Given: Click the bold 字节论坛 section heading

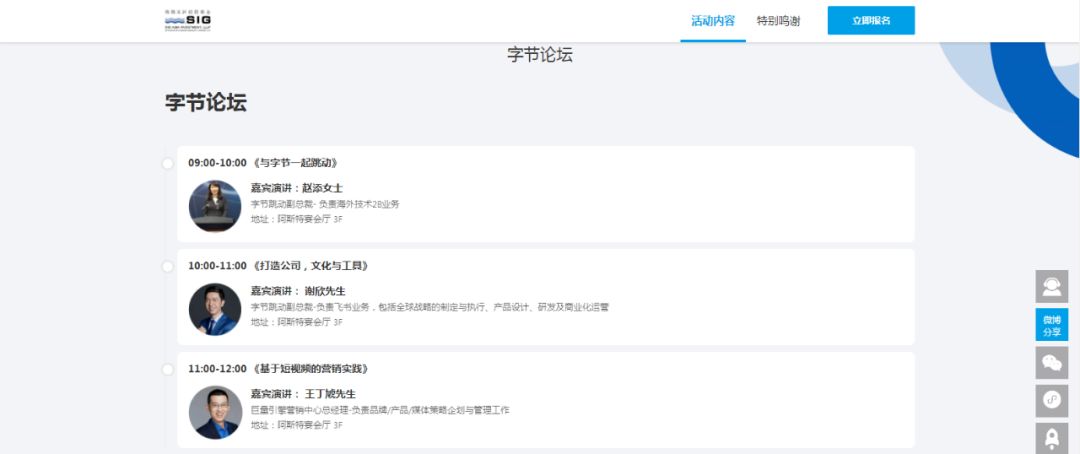Looking at the screenshot, I should [x=206, y=103].
